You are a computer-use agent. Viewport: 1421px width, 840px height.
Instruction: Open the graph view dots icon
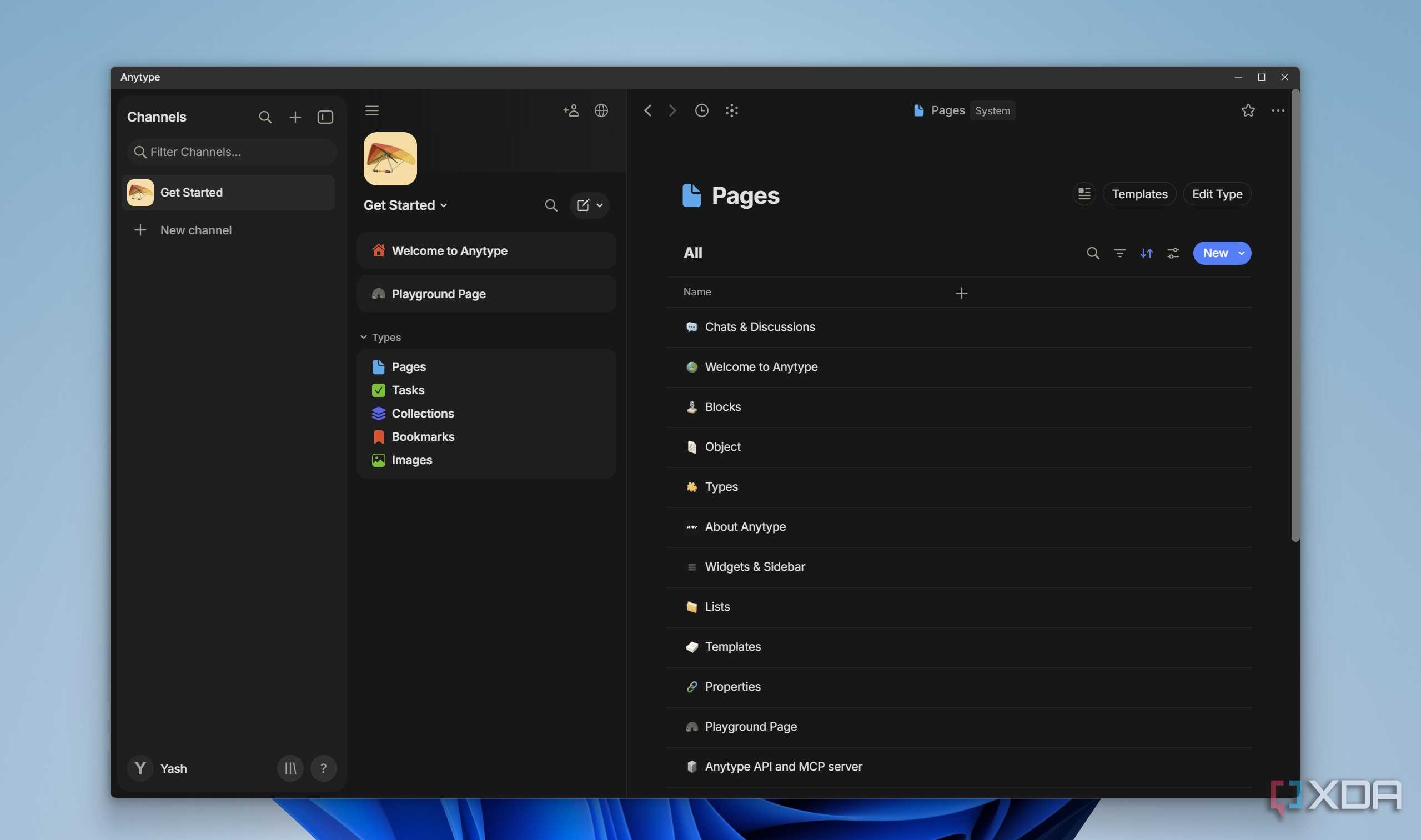731,110
